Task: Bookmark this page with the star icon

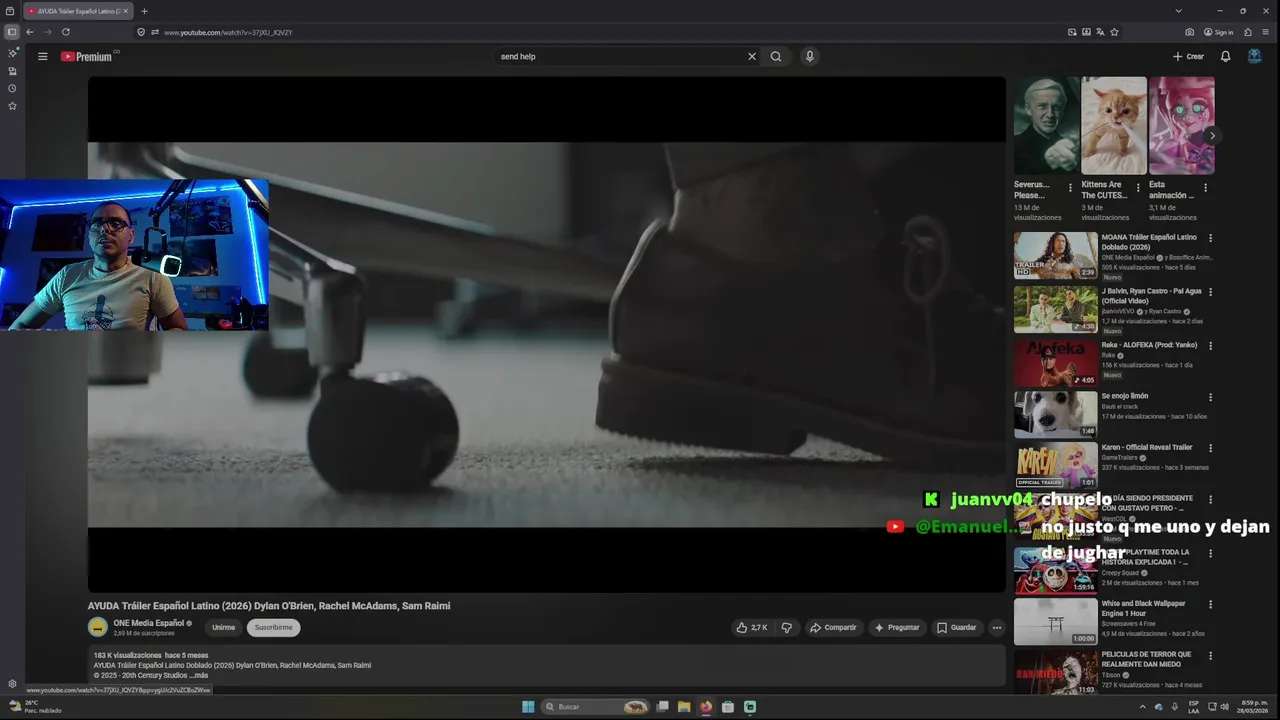Action: [x=1114, y=32]
